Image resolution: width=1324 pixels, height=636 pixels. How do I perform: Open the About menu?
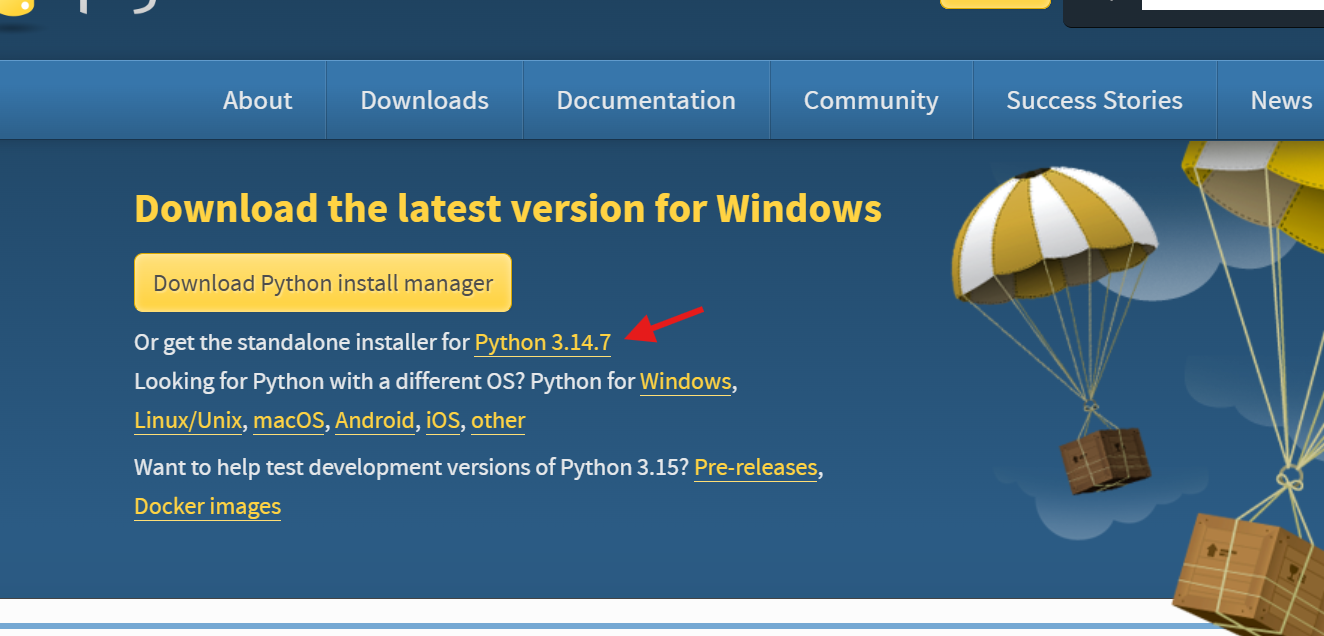(257, 100)
